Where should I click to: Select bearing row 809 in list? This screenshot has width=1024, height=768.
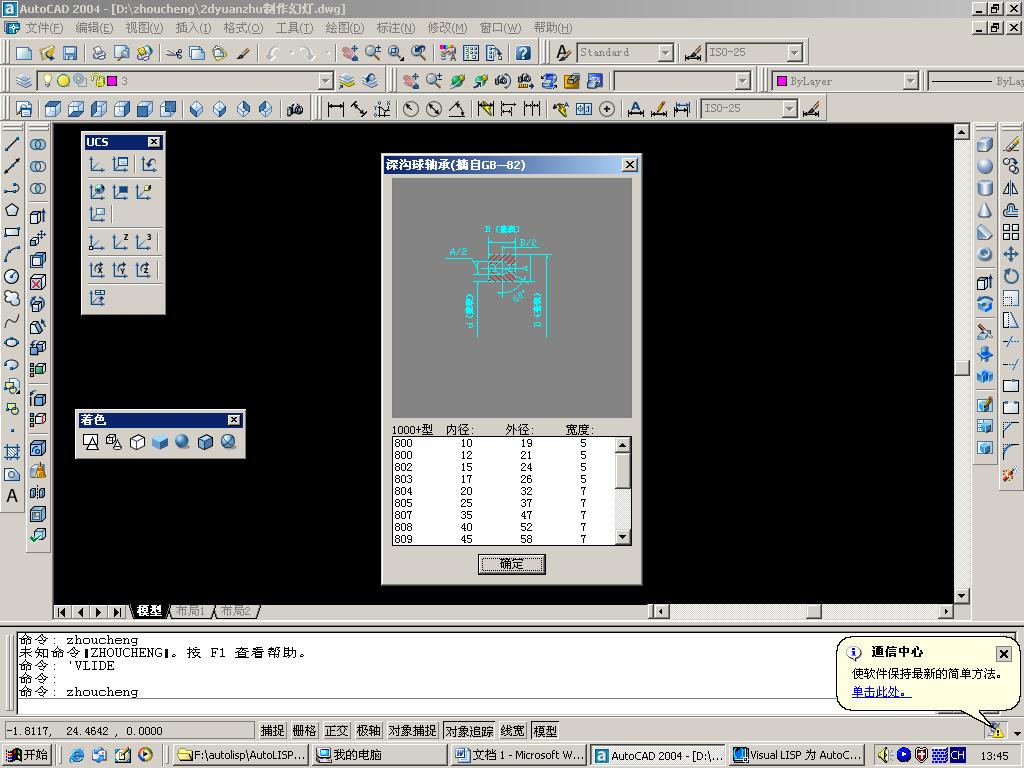pyautogui.click(x=504, y=539)
